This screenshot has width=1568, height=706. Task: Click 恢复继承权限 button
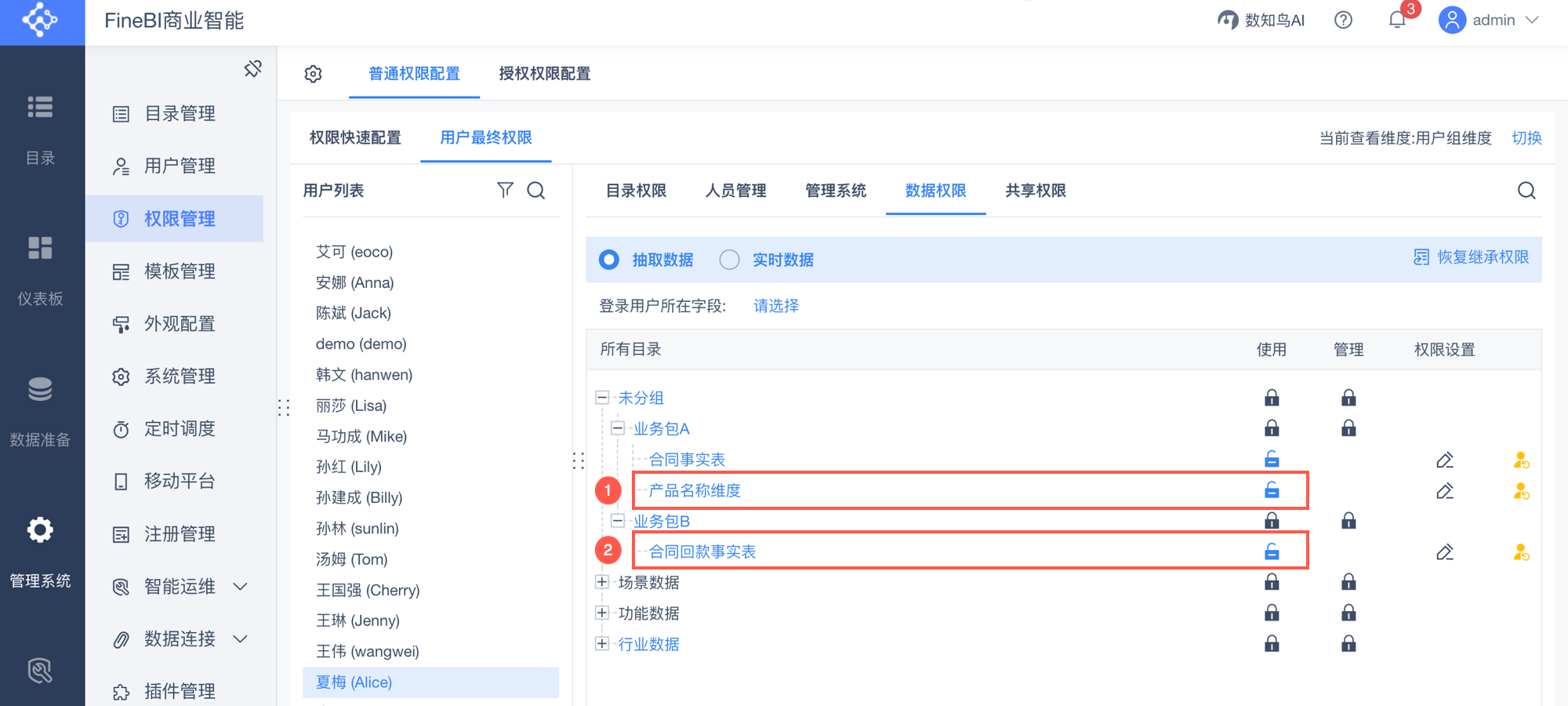tap(1471, 257)
